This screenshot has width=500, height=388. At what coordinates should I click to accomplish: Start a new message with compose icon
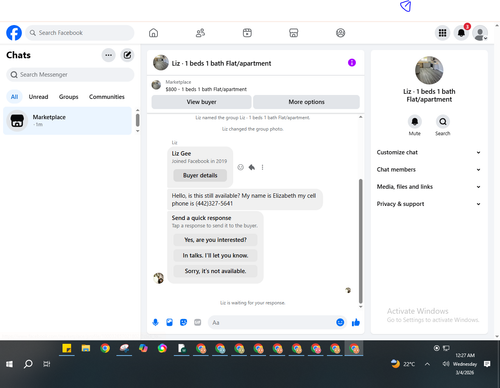coord(127,55)
